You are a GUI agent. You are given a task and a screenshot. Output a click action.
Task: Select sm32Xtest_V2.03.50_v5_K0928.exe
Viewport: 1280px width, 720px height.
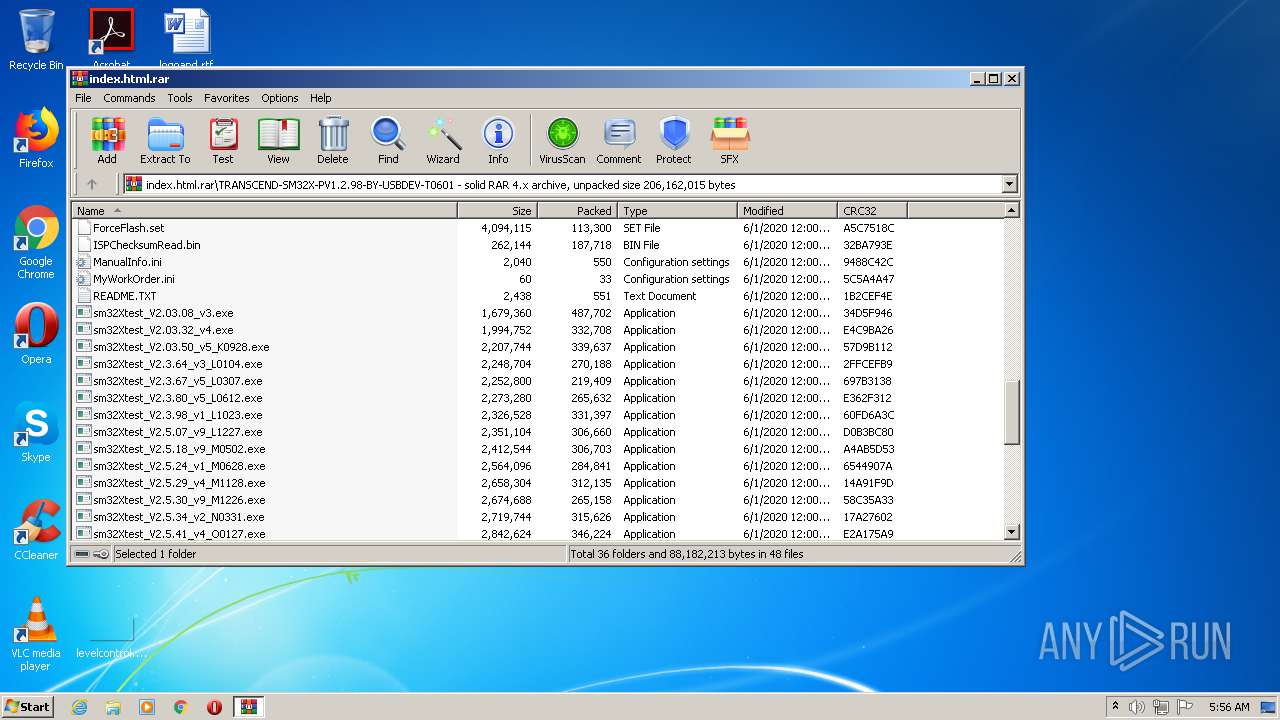tap(181, 347)
